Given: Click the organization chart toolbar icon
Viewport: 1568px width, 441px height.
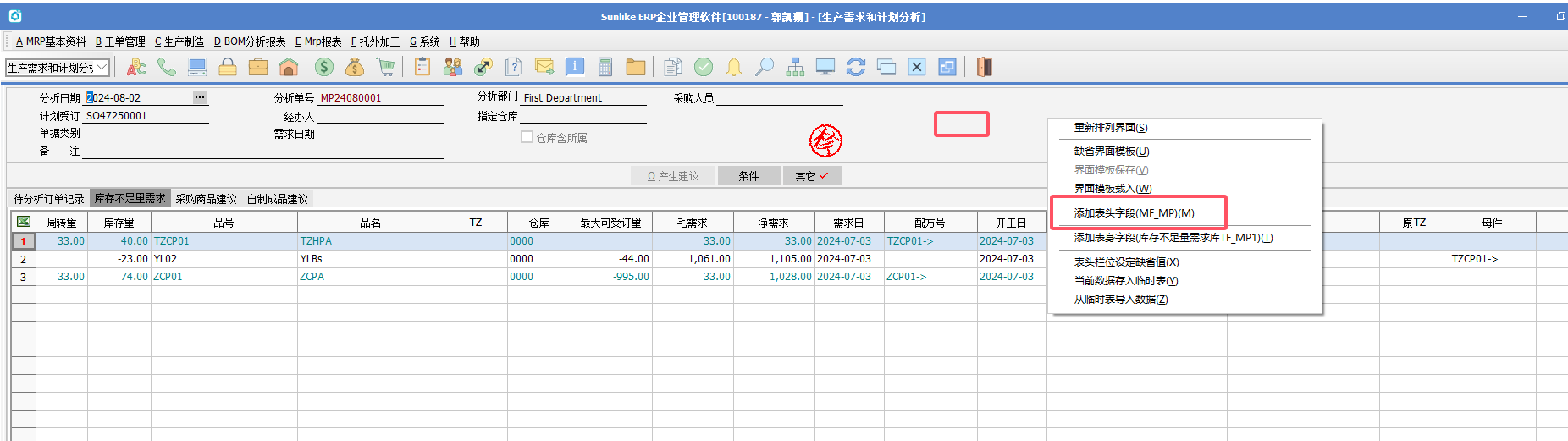Looking at the screenshot, I should pos(794,67).
